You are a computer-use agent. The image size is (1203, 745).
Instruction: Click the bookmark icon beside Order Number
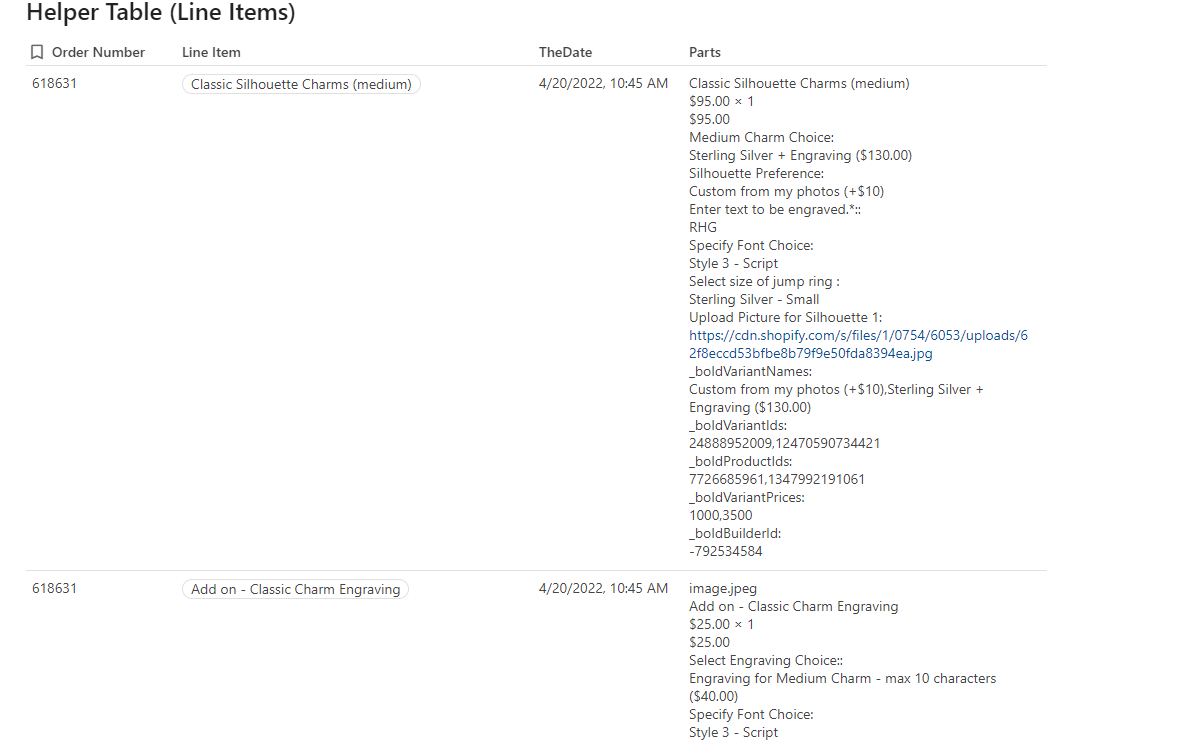point(37,52)
